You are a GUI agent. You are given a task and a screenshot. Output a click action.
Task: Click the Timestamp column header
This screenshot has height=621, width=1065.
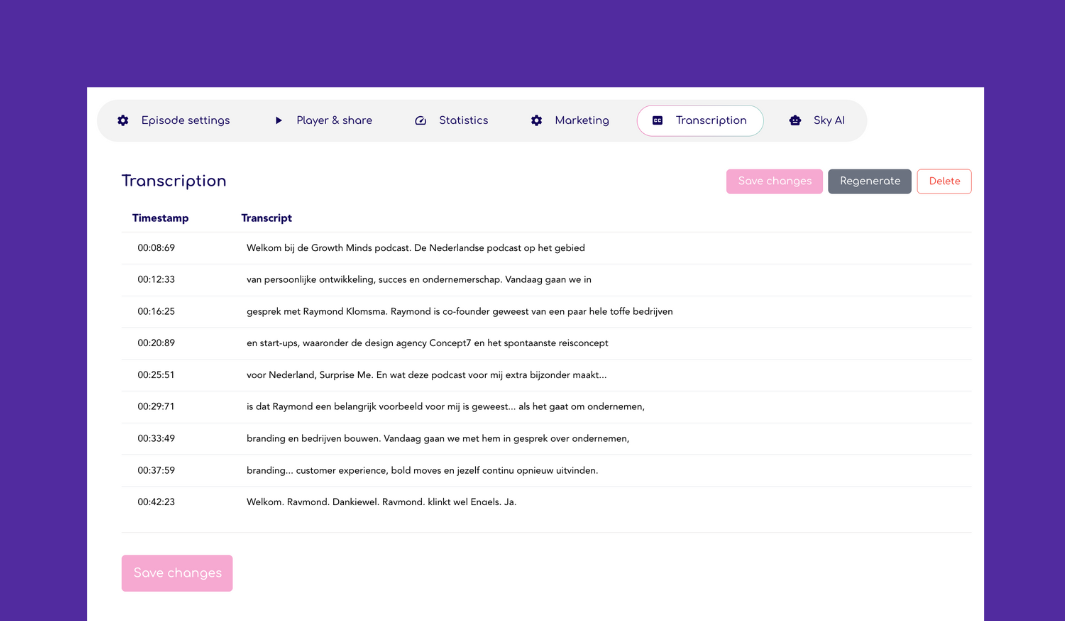[160, 218]
